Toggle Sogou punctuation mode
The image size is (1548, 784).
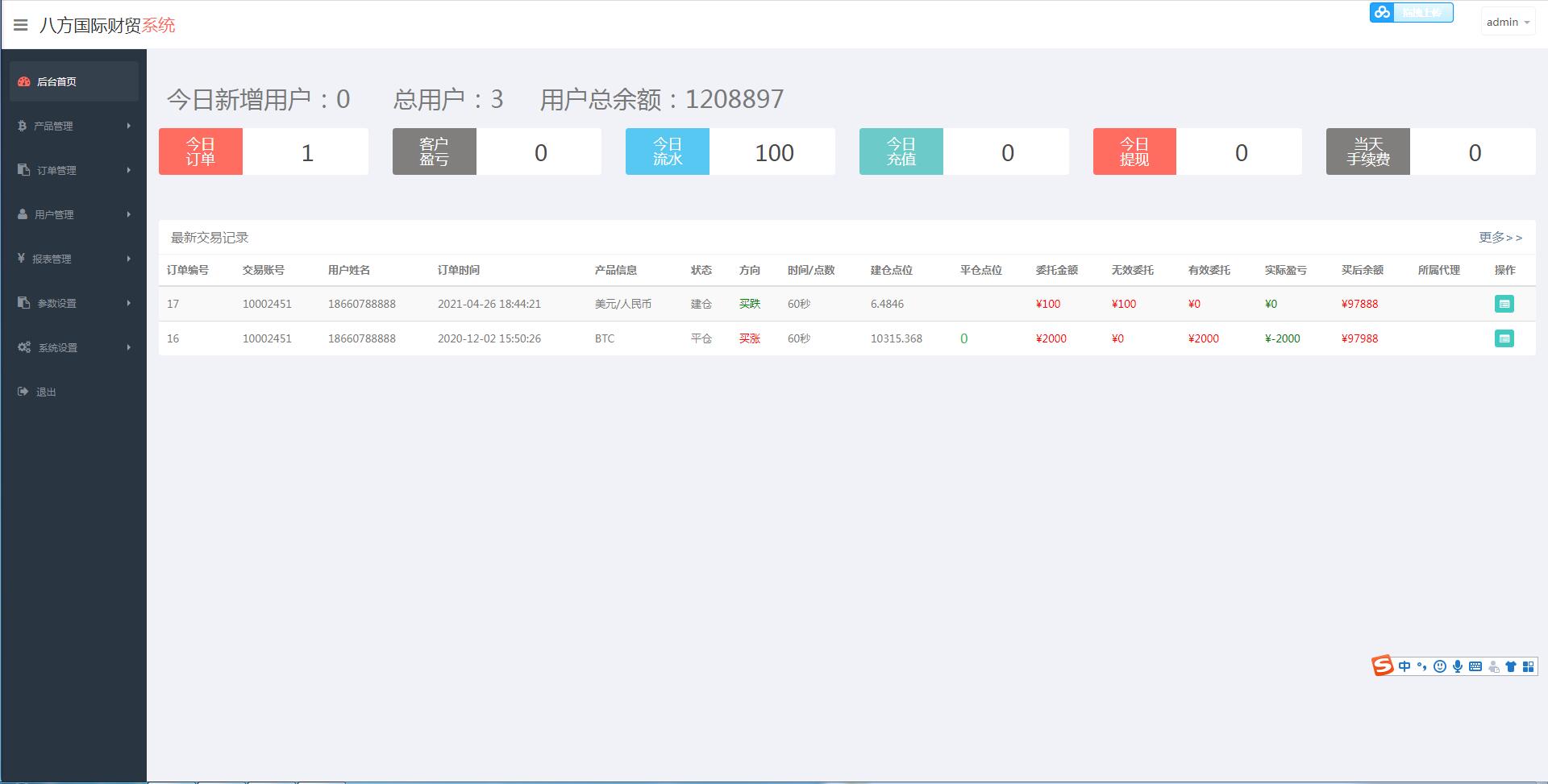click(x=1421, y=666)
